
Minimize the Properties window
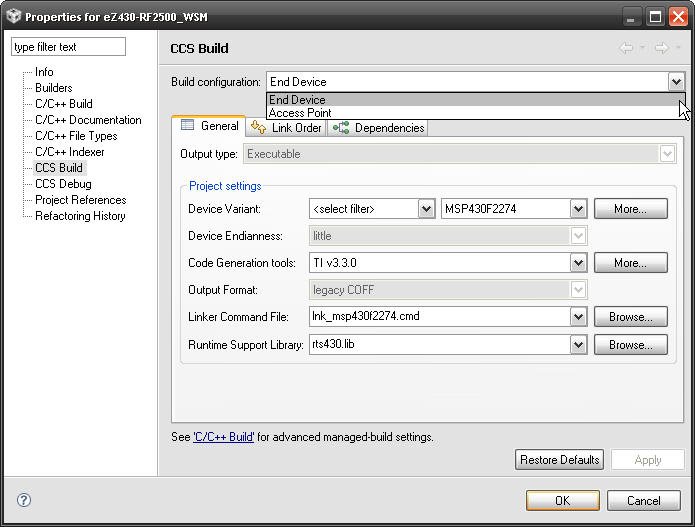[631, 17]
